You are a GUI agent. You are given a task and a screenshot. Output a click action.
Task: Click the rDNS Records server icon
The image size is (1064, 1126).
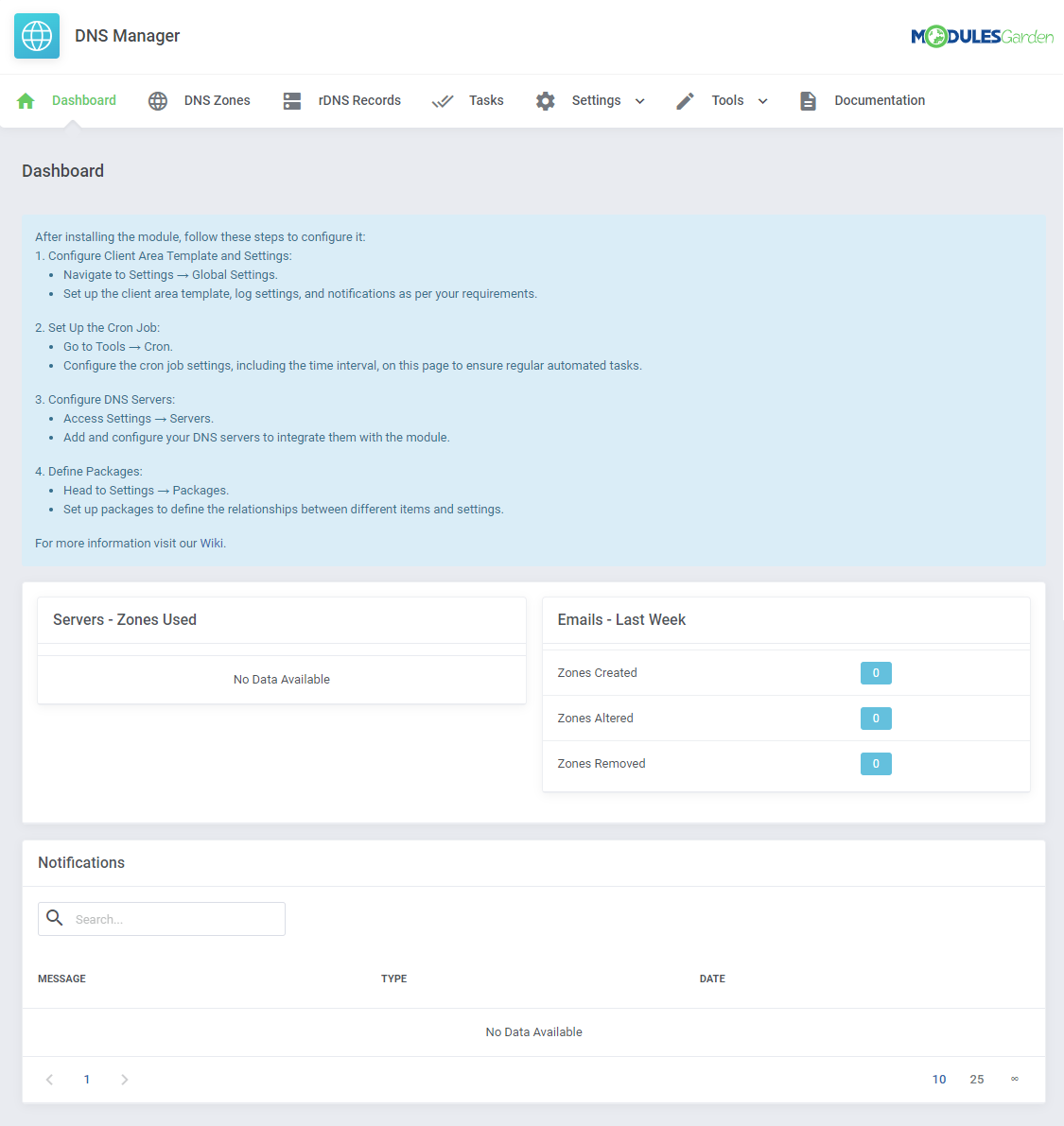292,101
